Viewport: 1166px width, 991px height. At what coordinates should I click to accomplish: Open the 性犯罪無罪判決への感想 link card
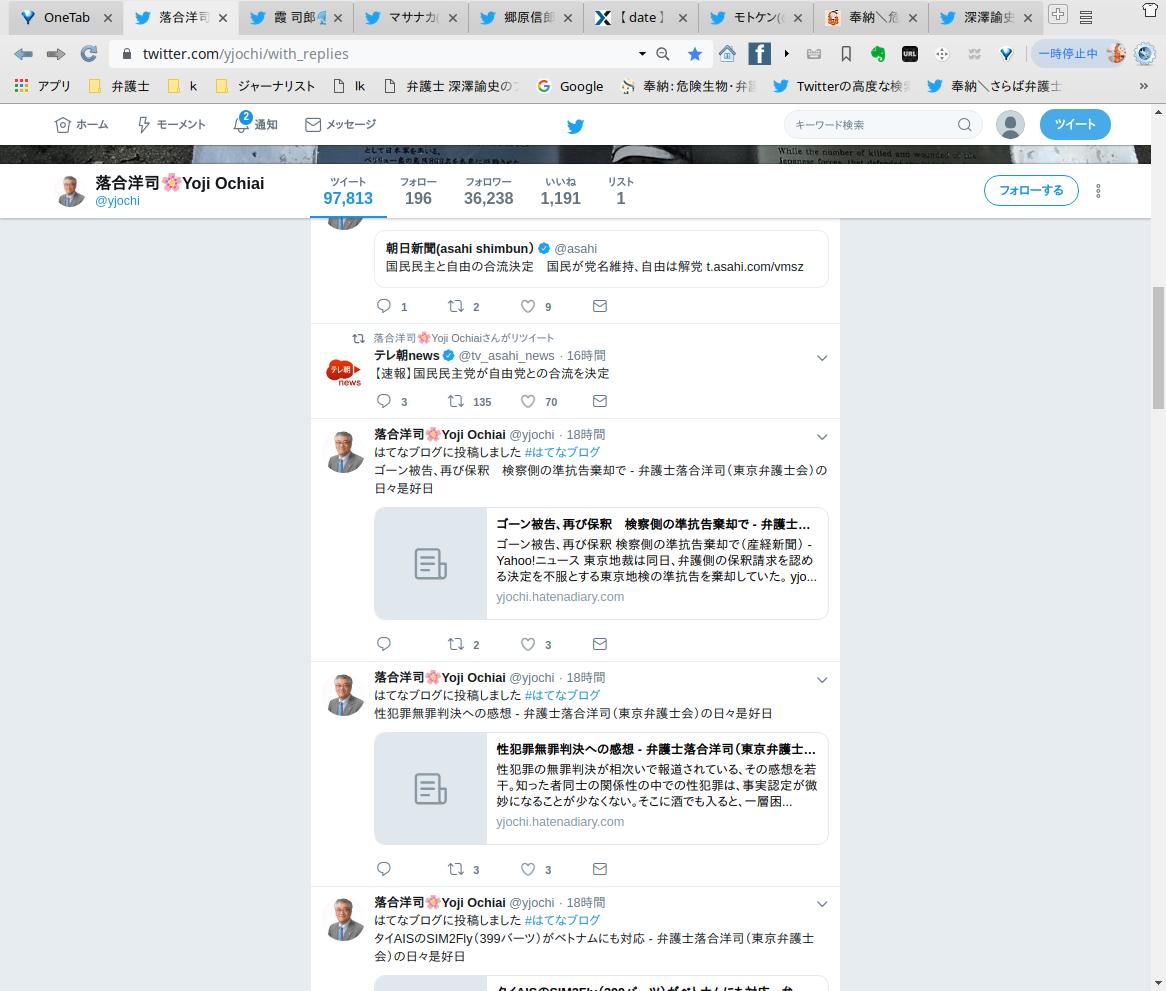click(601, 788)
